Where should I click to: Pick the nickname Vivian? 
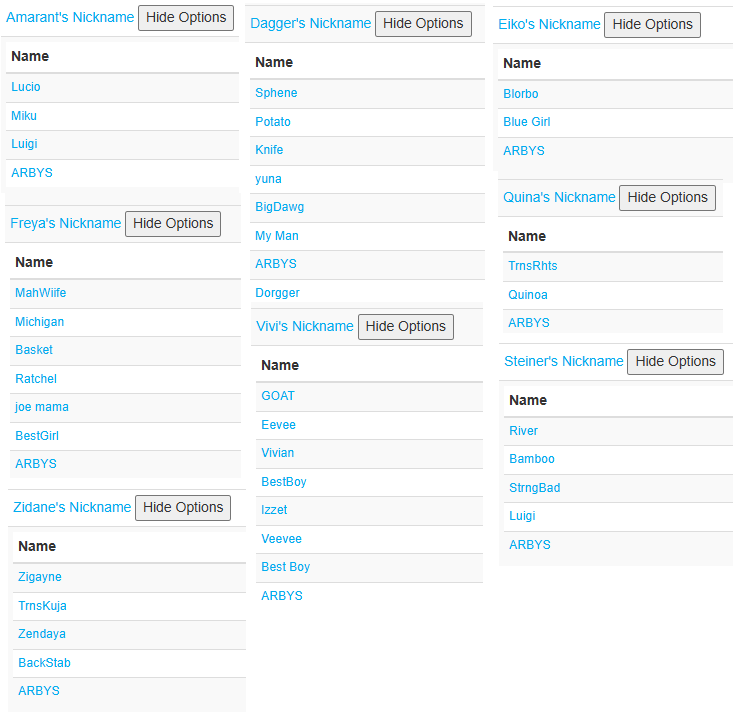tap(278, 453)
